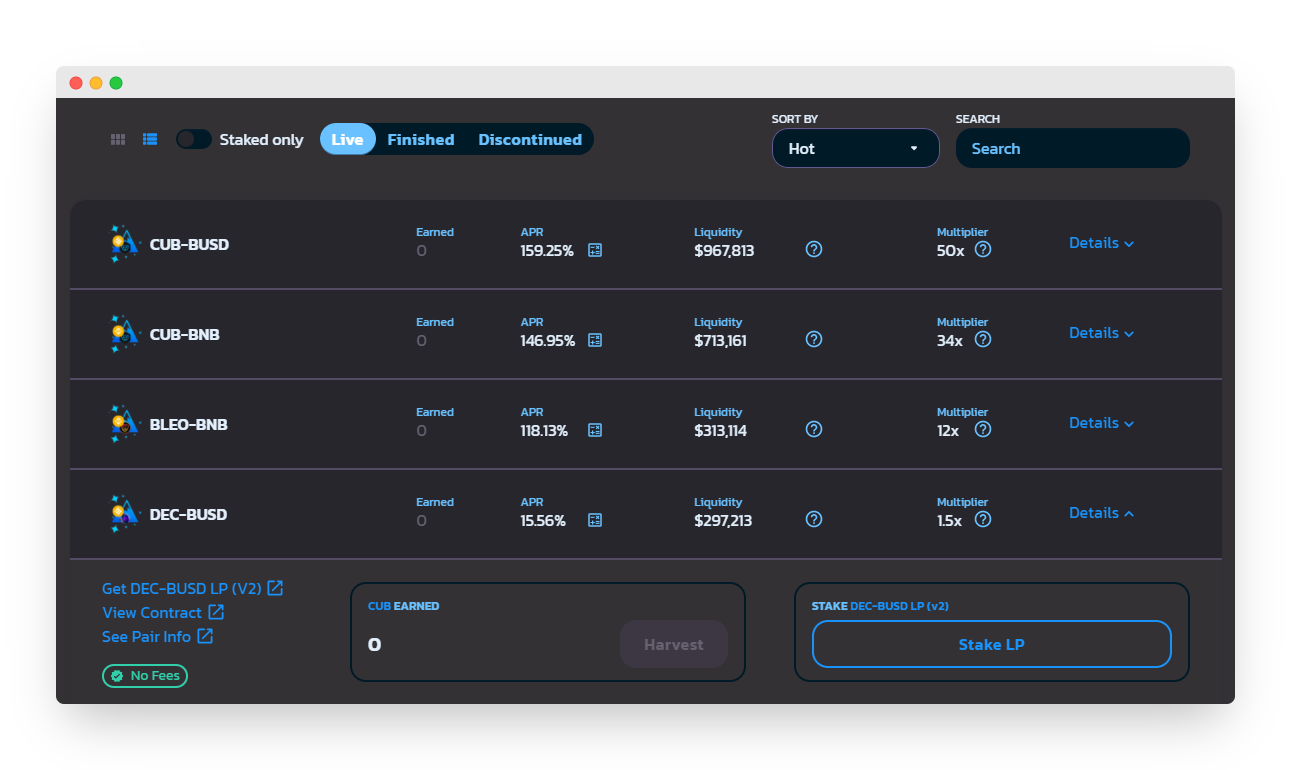1291x770 pixels.
Task: Click the $297,213 liquidity value
Action: click(723, 520)
